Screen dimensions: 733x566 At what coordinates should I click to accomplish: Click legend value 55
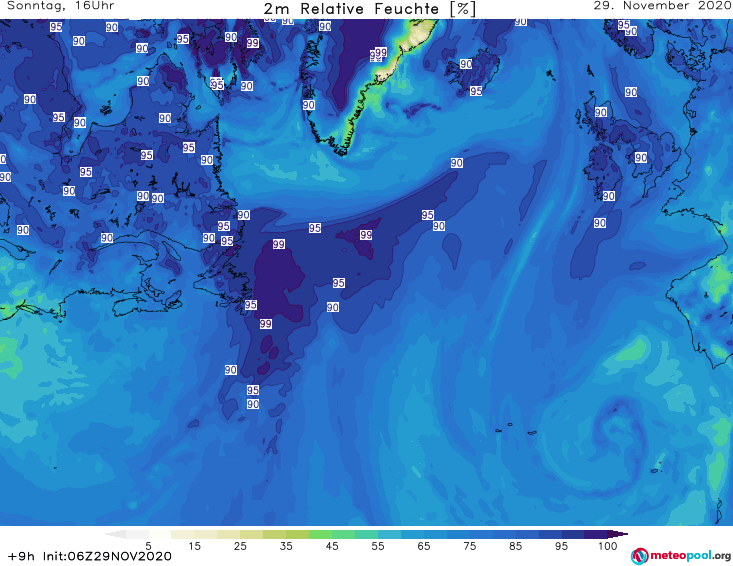click(x=377, y=546)
